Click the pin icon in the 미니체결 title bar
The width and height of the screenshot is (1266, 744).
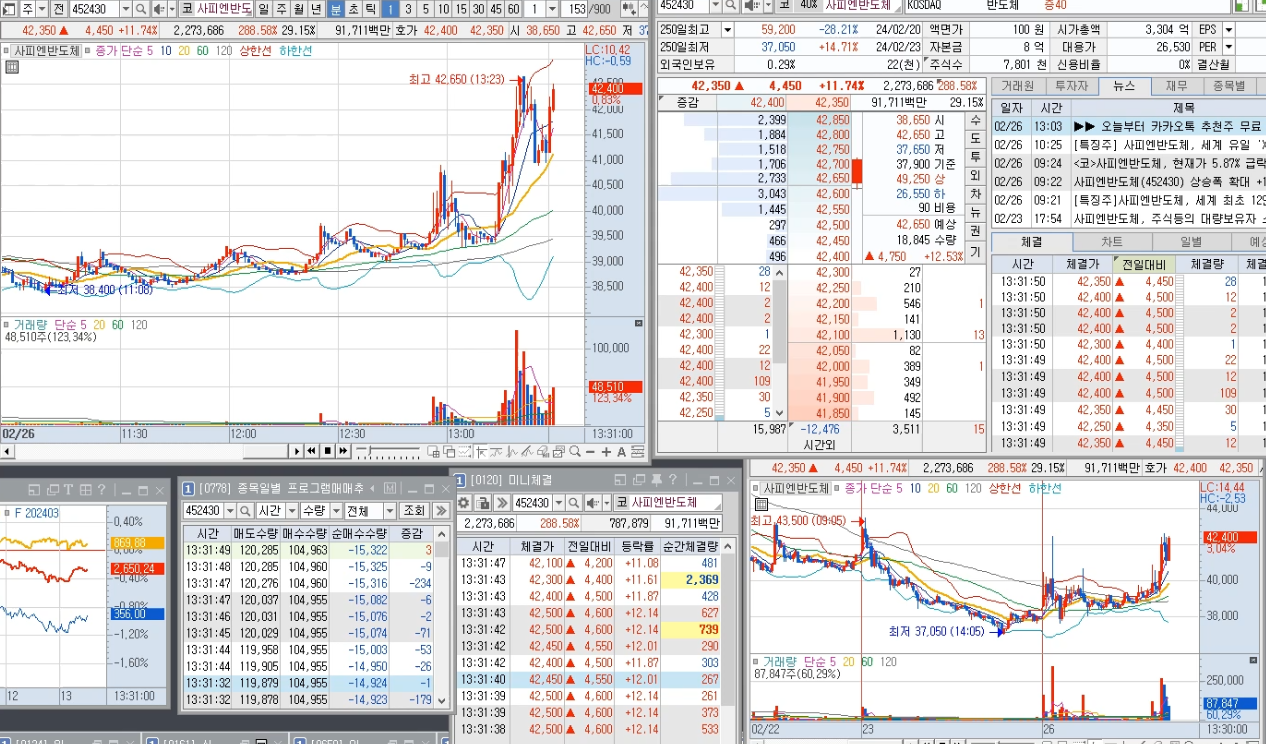click(x=655, y=480)
